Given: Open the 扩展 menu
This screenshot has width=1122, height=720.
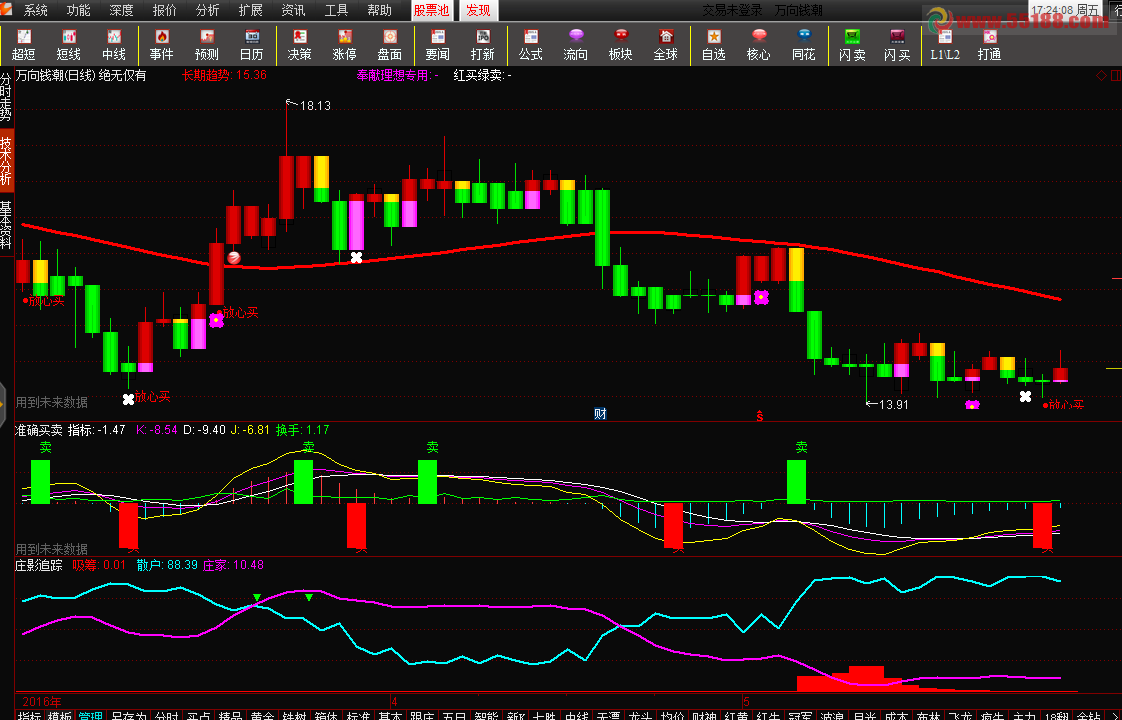Looking at the screenshot, I should (250, 10).
